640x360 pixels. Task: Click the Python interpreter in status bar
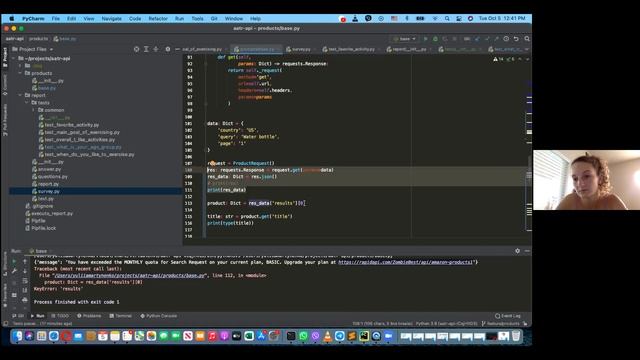447,324
